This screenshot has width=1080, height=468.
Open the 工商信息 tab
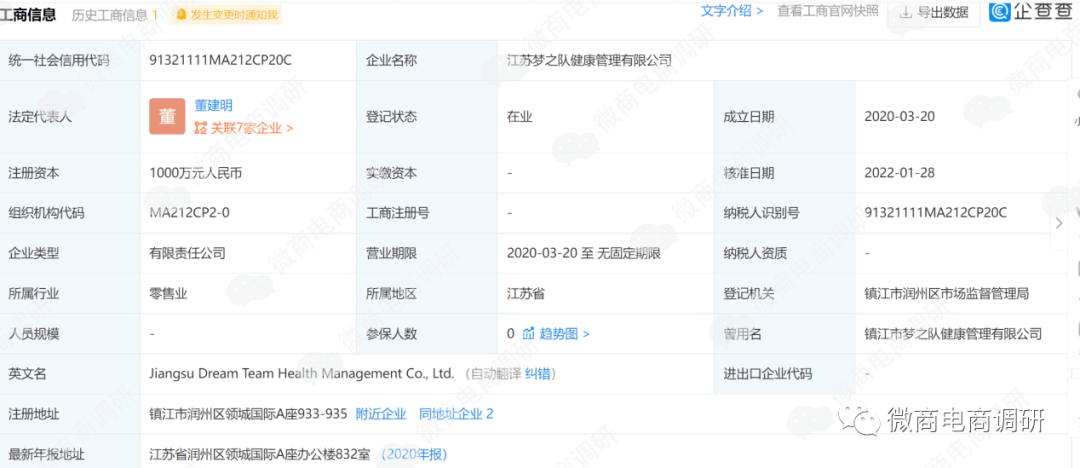coord(29,14)
